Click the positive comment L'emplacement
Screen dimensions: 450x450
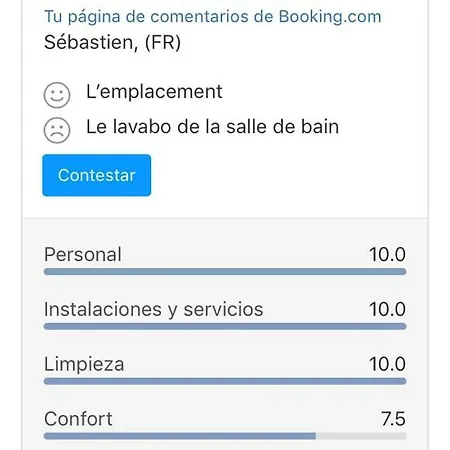click(154, 91)
